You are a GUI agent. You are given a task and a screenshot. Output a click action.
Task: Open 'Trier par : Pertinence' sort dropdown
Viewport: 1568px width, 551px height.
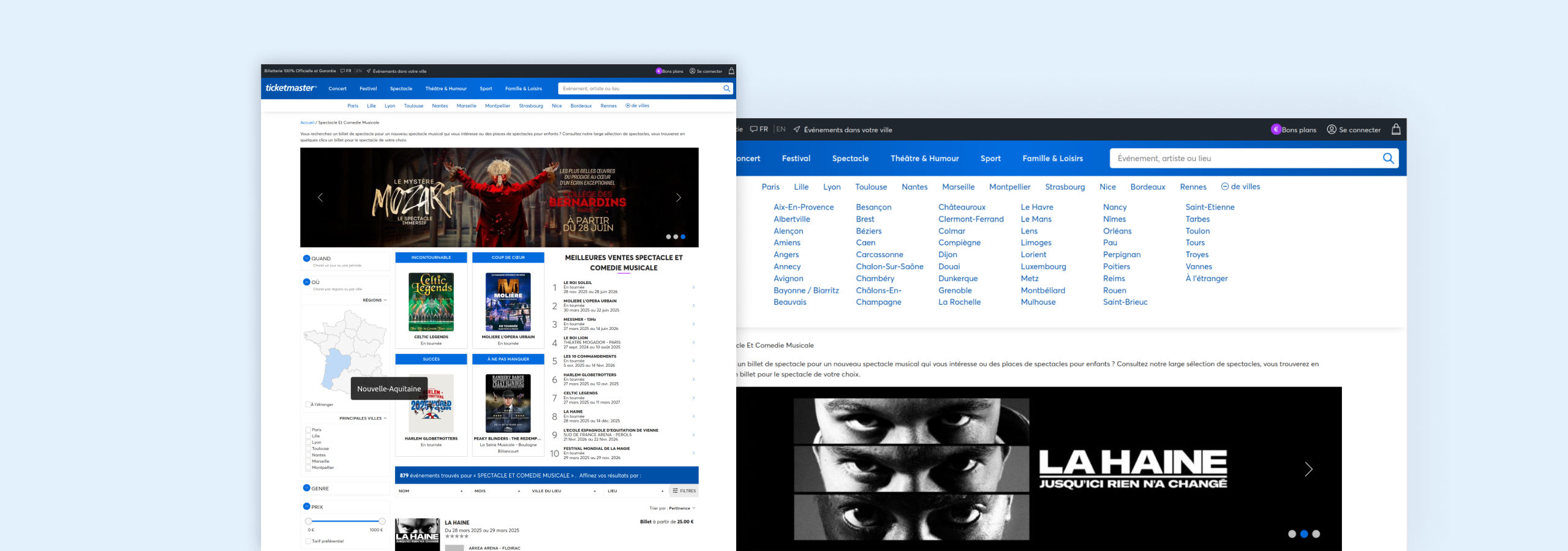click(673, 508)
